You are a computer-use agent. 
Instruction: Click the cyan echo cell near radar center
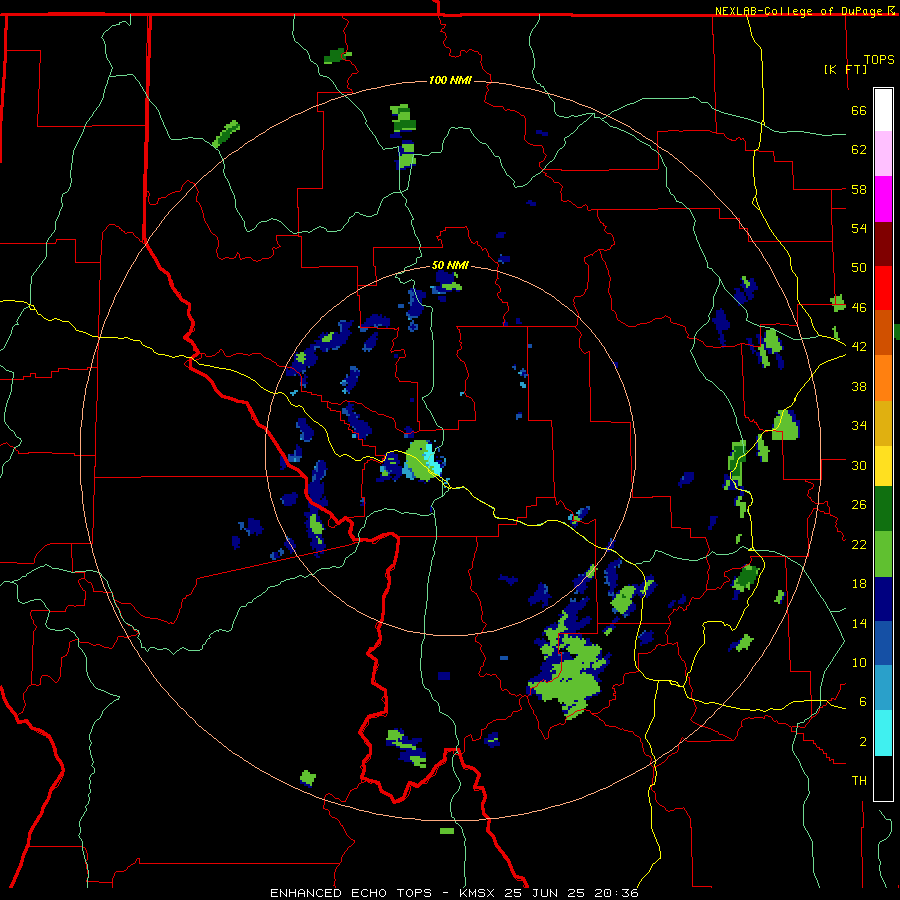[430, 459]
